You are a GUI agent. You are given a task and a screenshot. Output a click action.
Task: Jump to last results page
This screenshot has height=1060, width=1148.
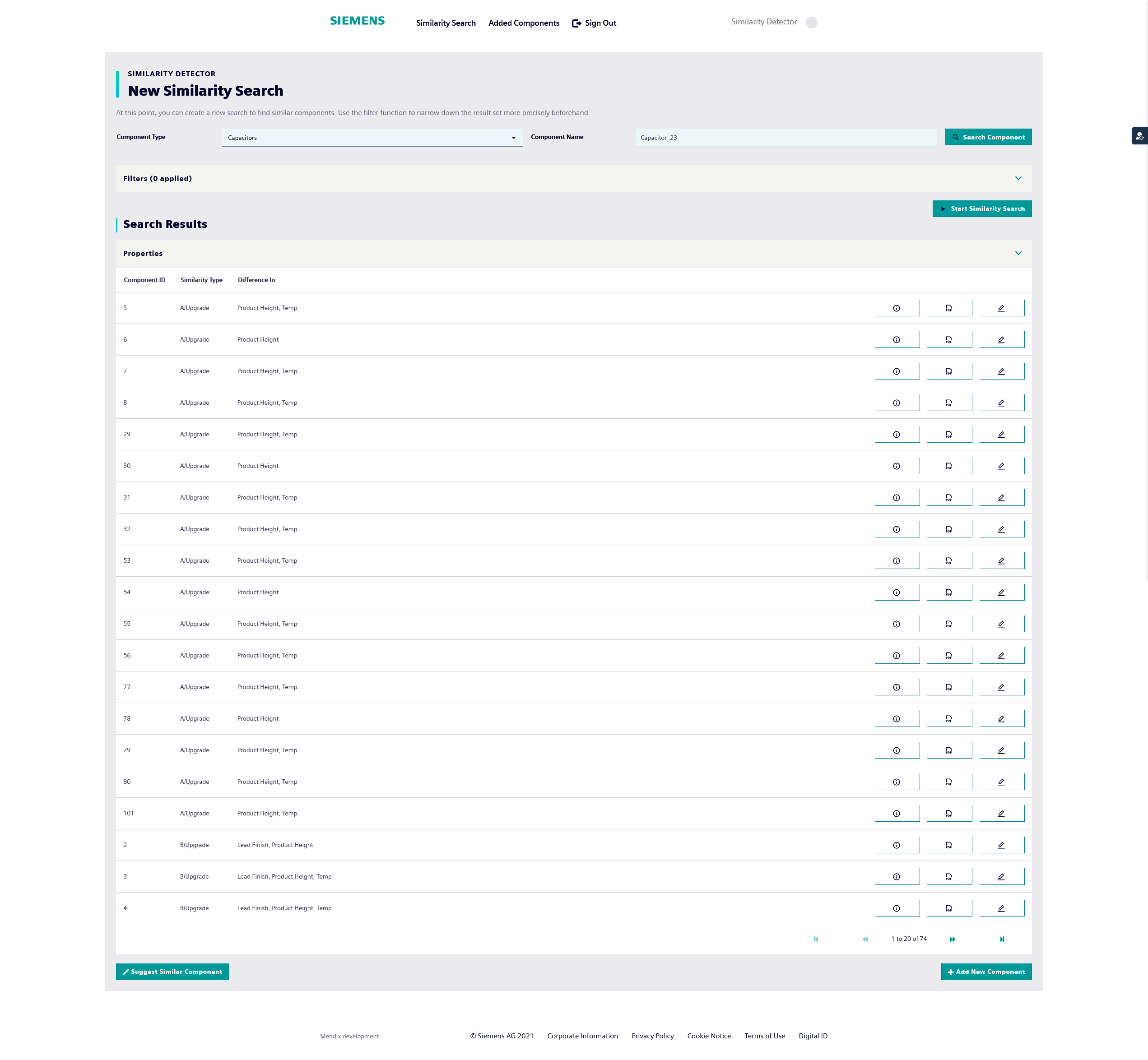coord(1002,939)
